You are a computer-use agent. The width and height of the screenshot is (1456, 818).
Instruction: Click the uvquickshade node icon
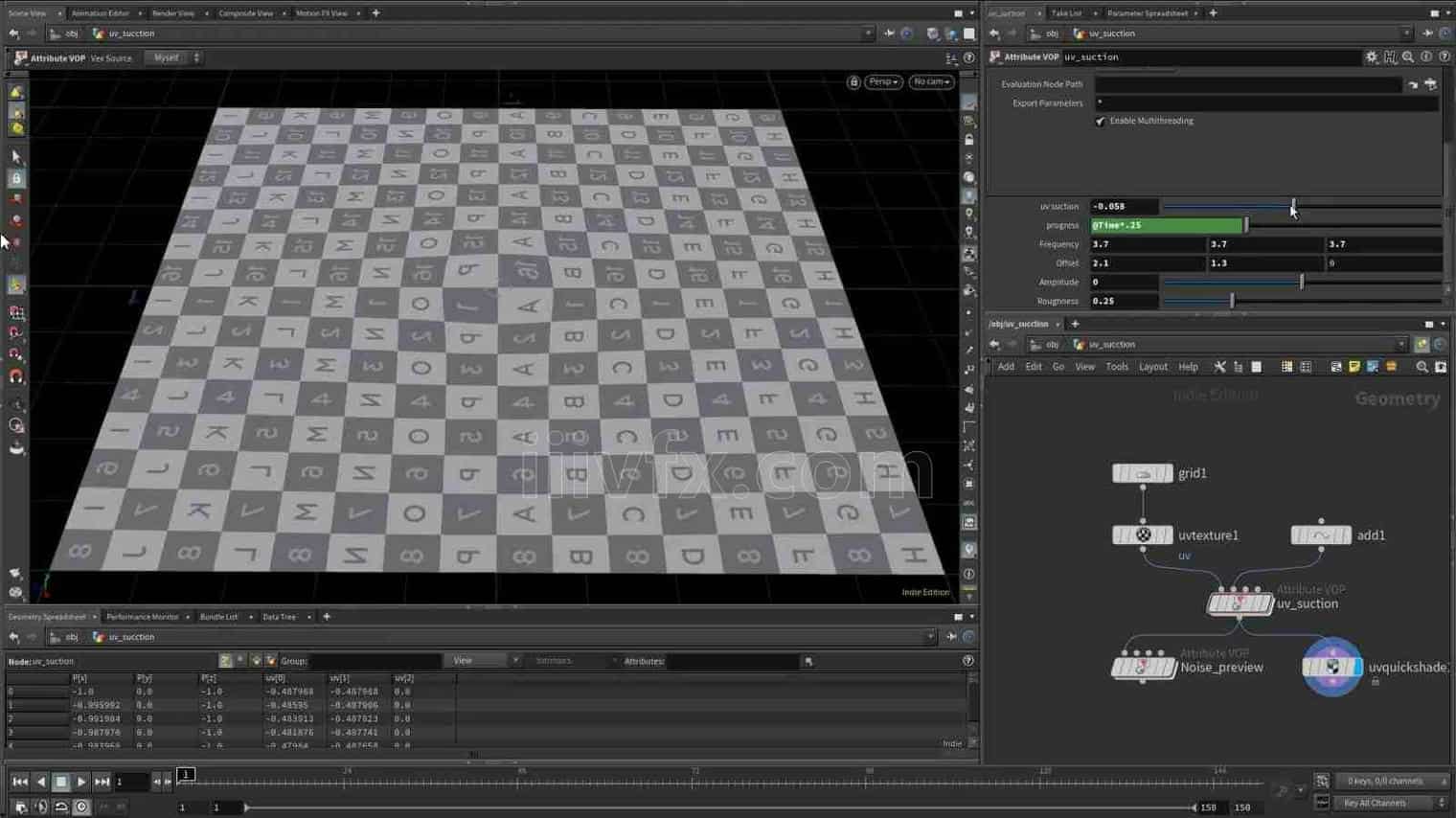pyautogui.click(x=1331, y=668)
